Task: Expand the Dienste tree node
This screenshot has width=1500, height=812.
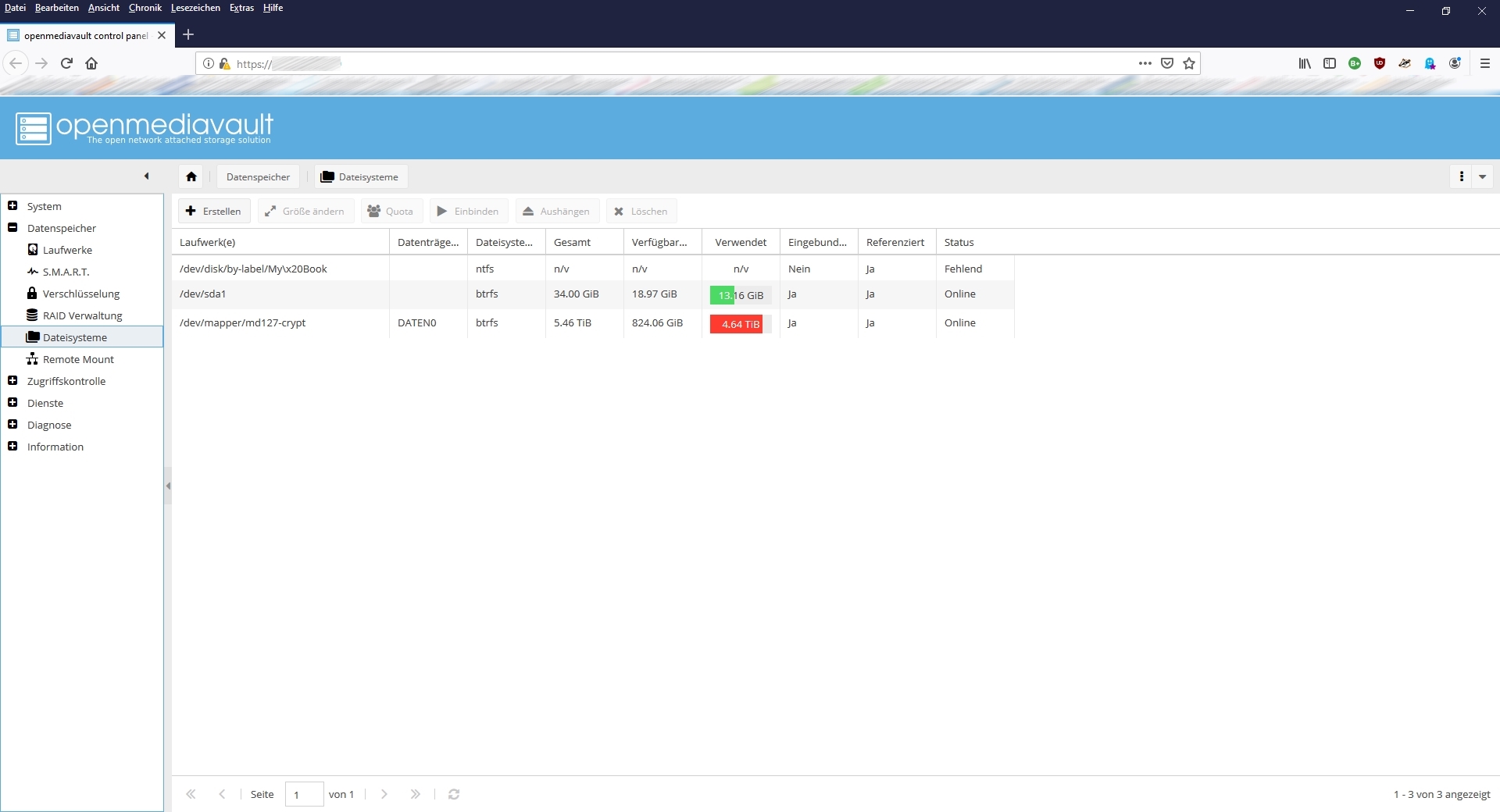Action: 12,403
